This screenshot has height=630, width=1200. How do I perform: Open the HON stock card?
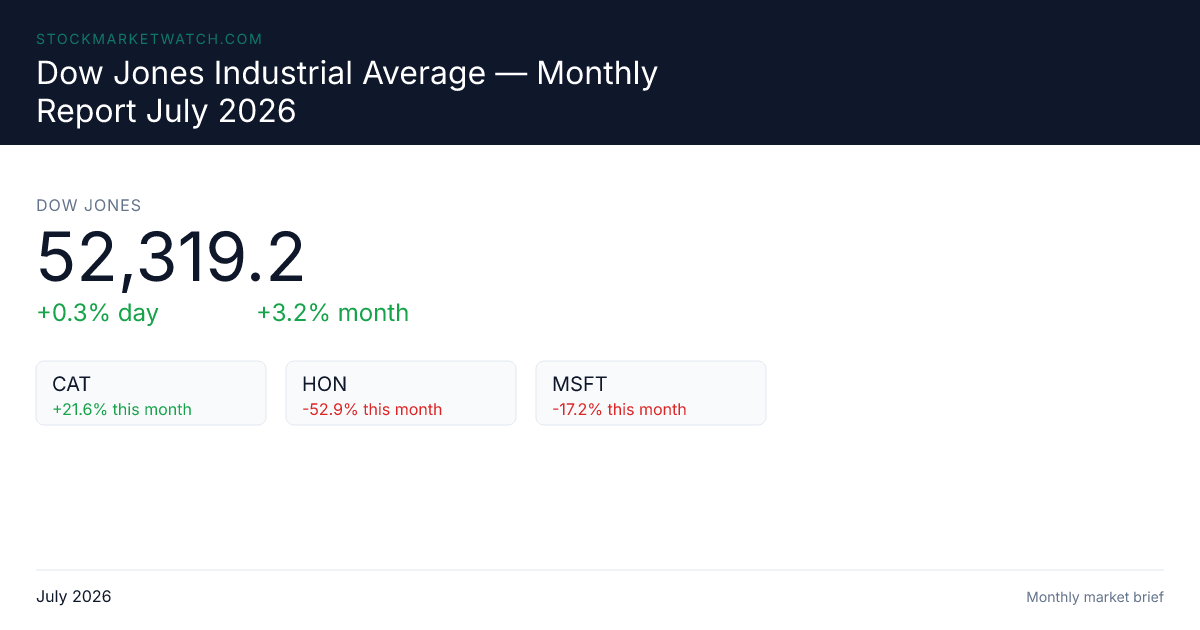tap(401, 393)
